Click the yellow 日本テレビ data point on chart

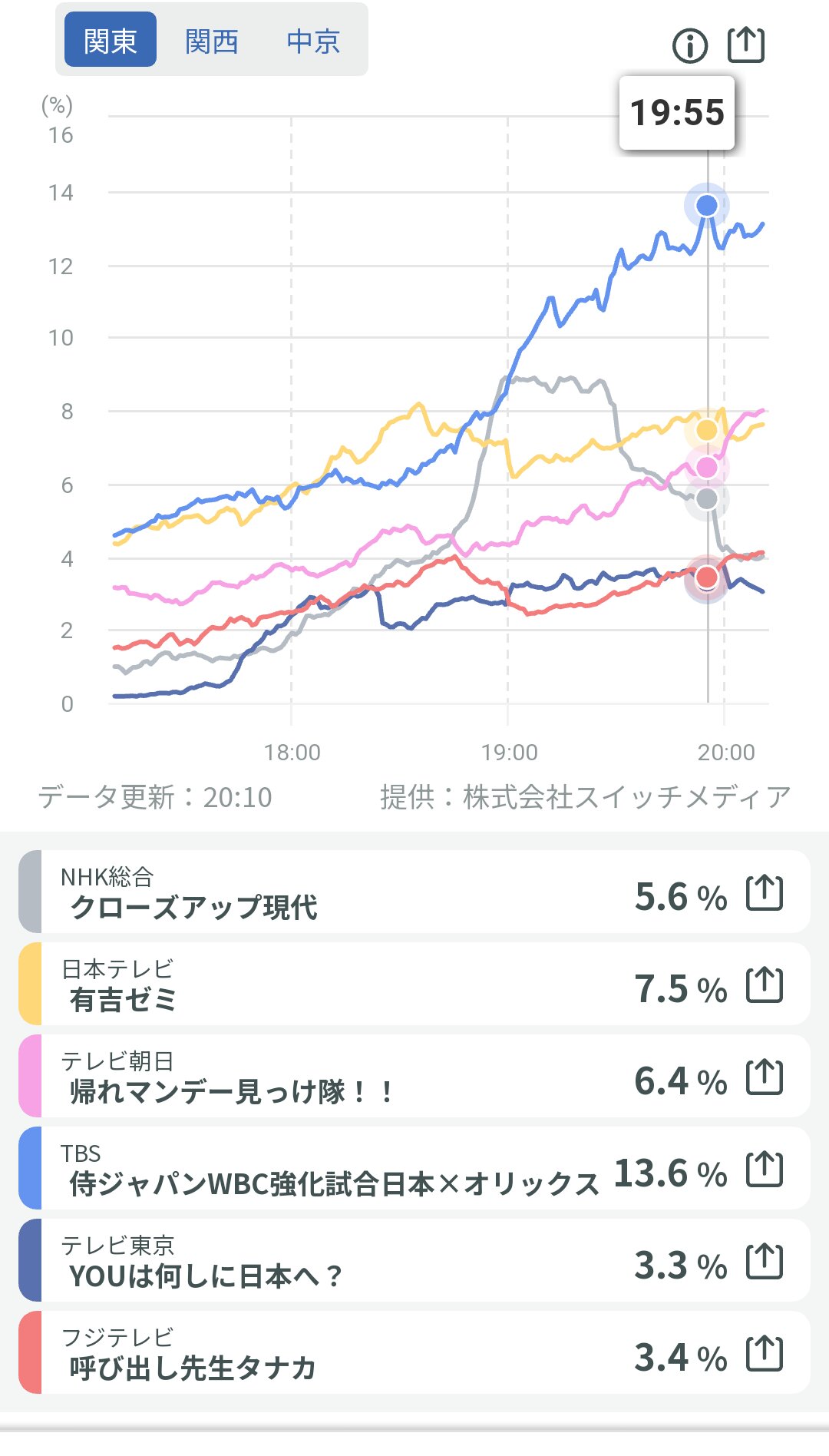[707, 430]
